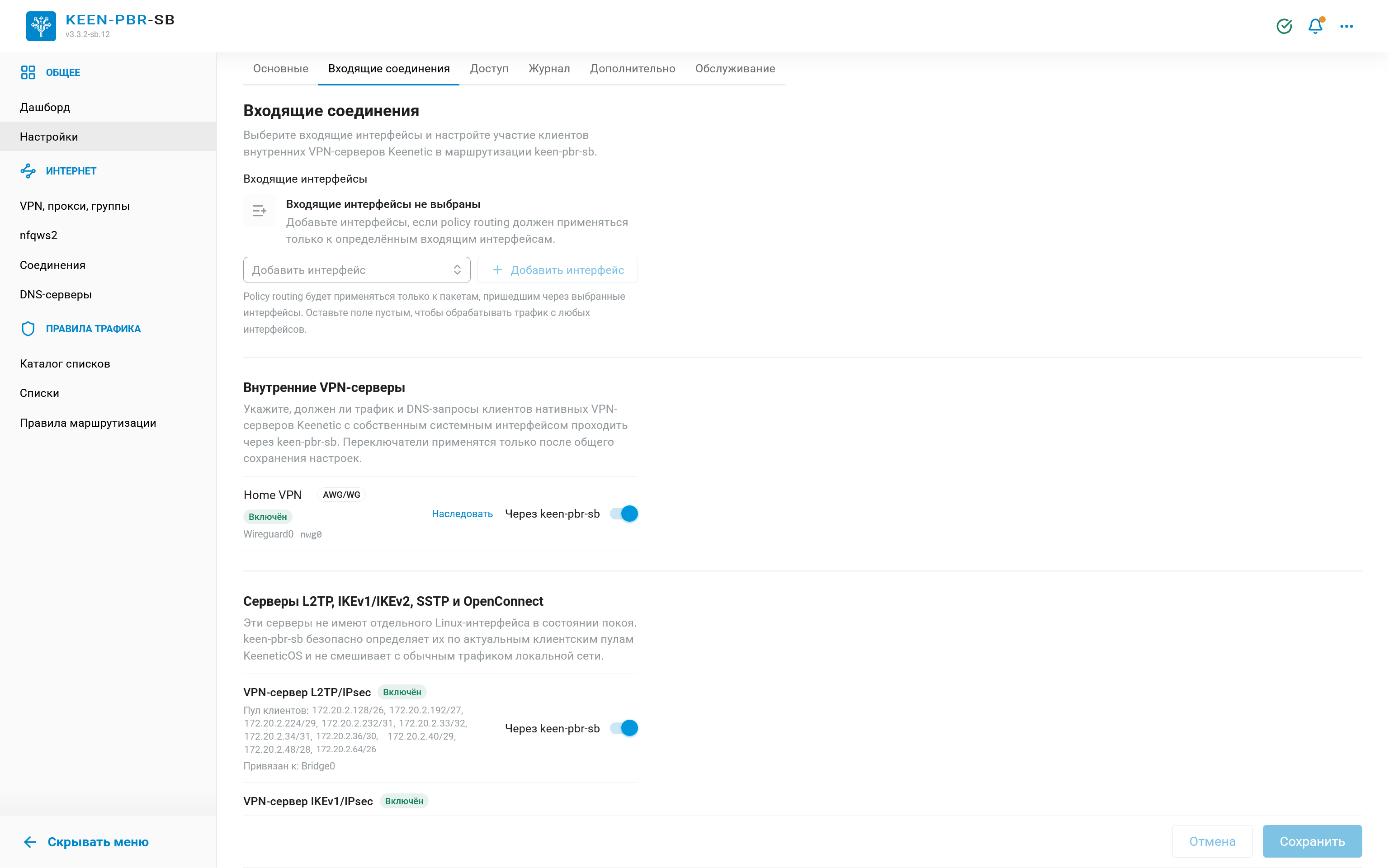Click the ПРАВИЛА ТРАФИКА shield icon
The image size is (1389, 868).
point(28,328)
